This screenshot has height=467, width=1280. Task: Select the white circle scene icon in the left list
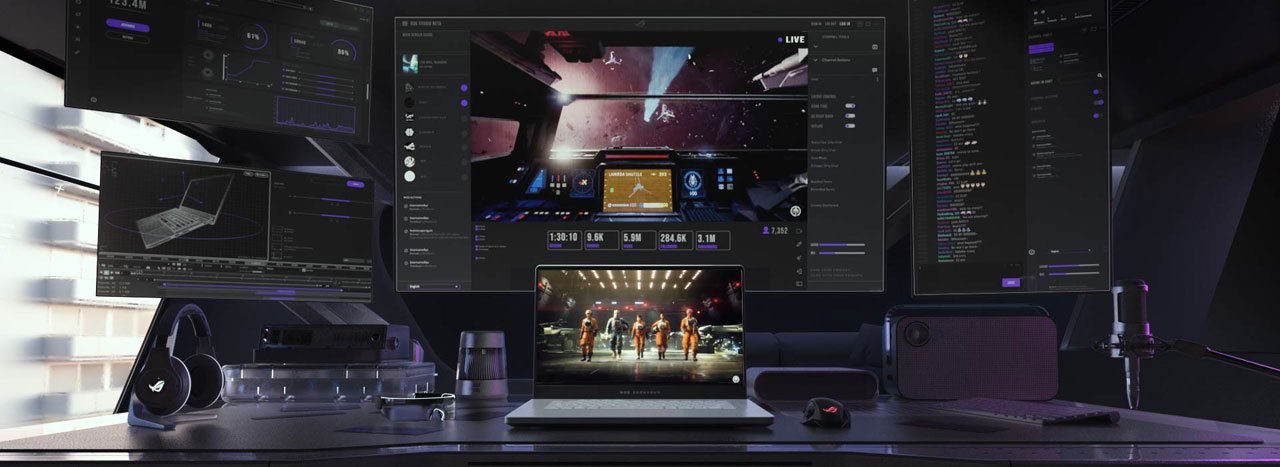pos(410,176)
